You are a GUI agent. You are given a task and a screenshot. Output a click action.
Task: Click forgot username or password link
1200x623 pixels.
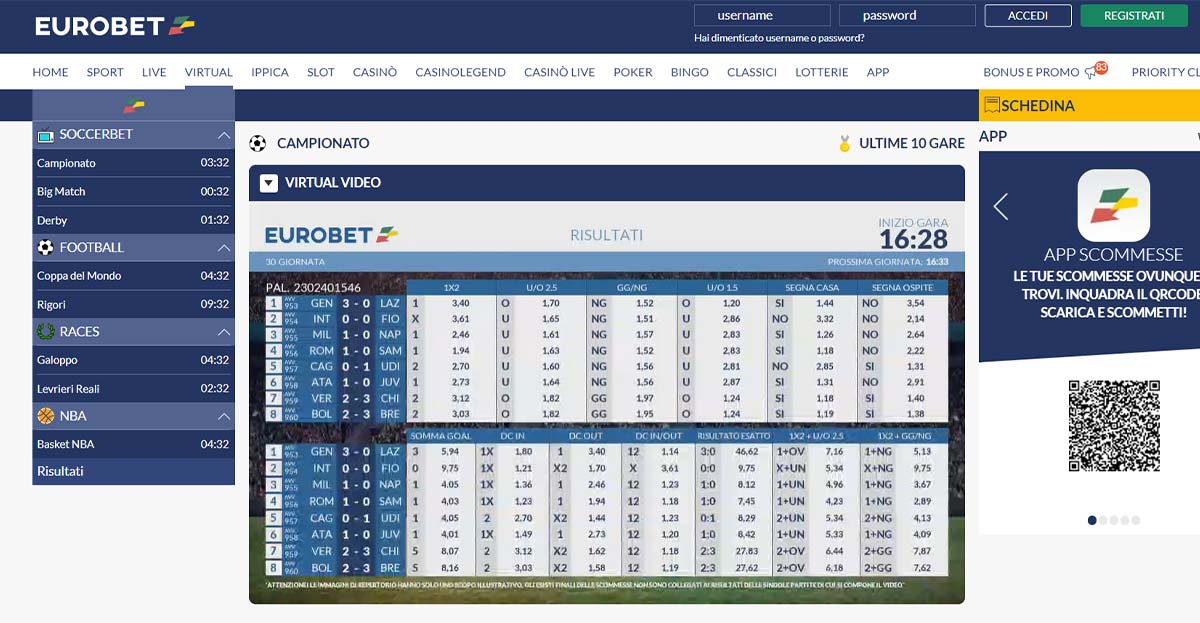(779, 38)
